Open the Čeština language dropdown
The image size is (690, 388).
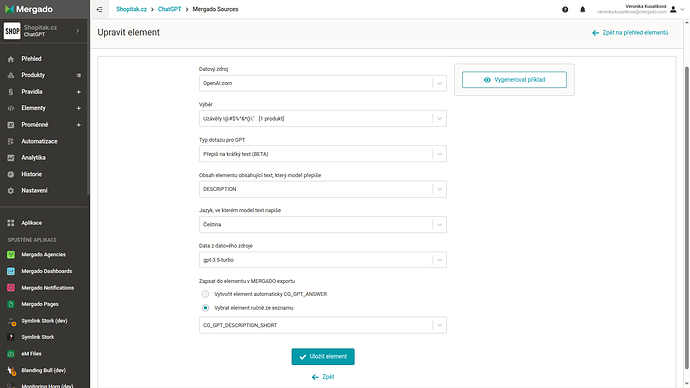coord(323,224)
